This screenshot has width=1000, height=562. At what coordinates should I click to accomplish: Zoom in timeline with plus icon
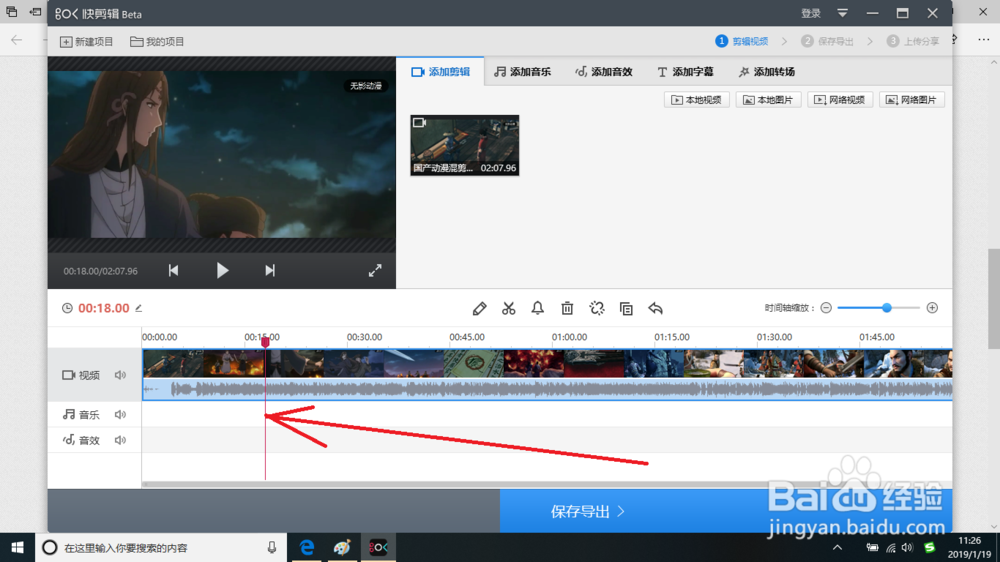tap(932, 308)
